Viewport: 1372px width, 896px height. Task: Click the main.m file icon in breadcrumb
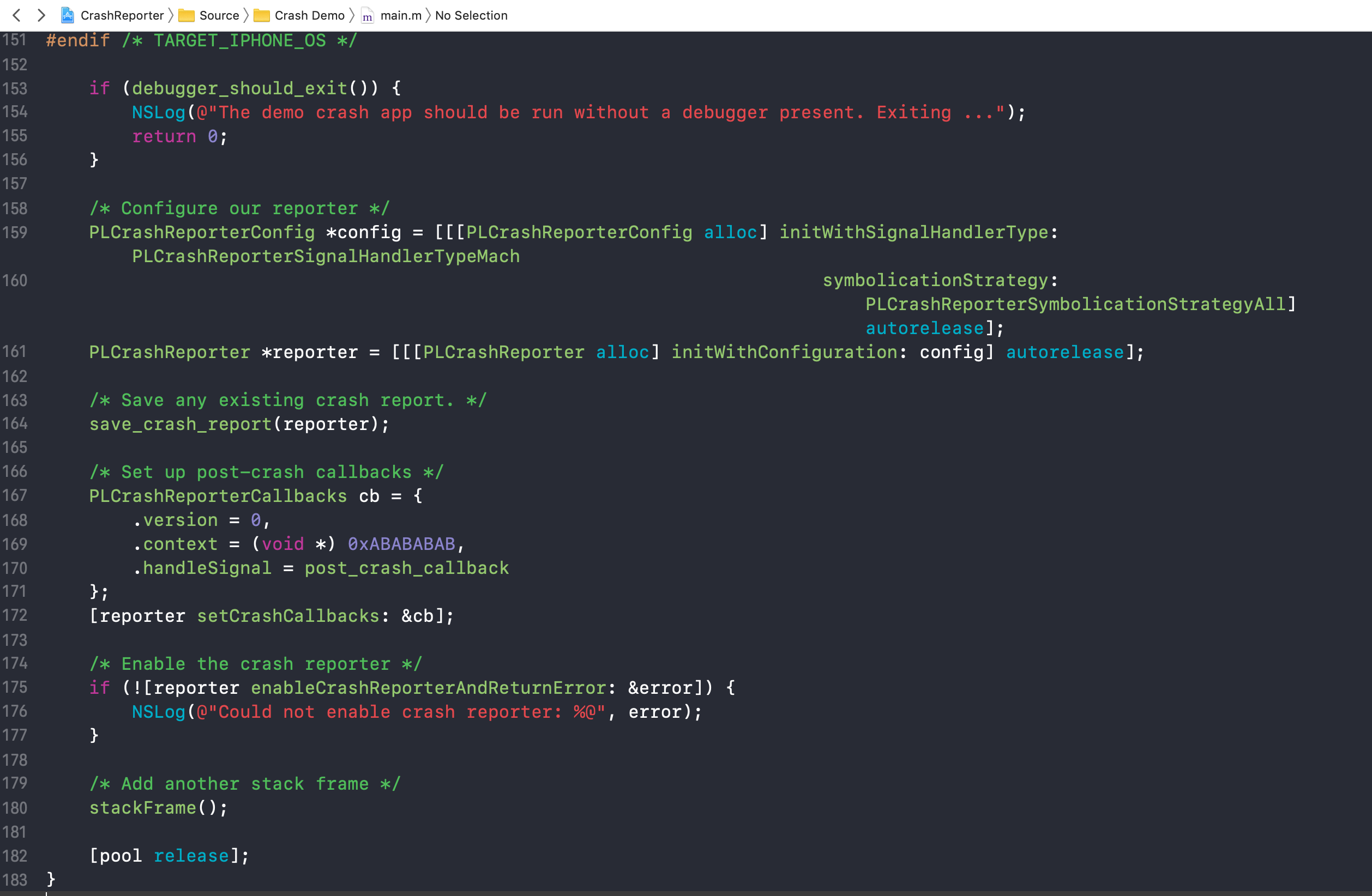pos(367,16)
